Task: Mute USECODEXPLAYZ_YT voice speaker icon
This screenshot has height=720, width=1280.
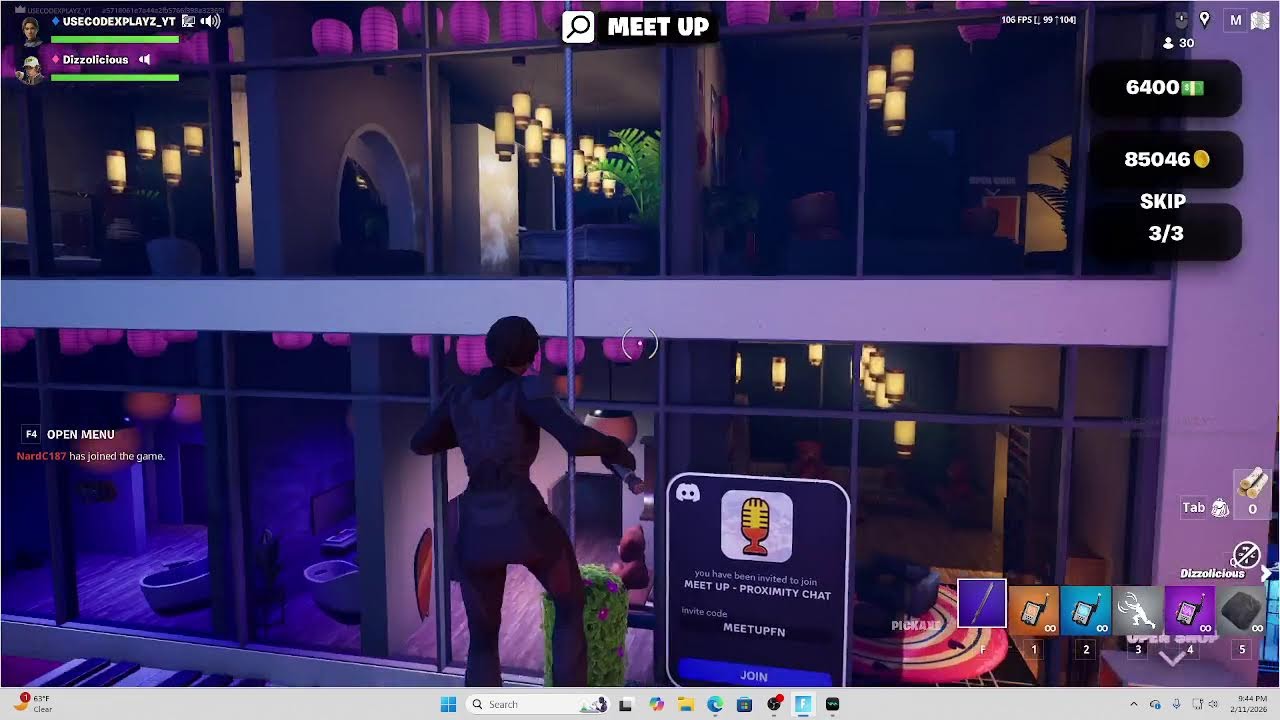Action: [x=210, y=21]
